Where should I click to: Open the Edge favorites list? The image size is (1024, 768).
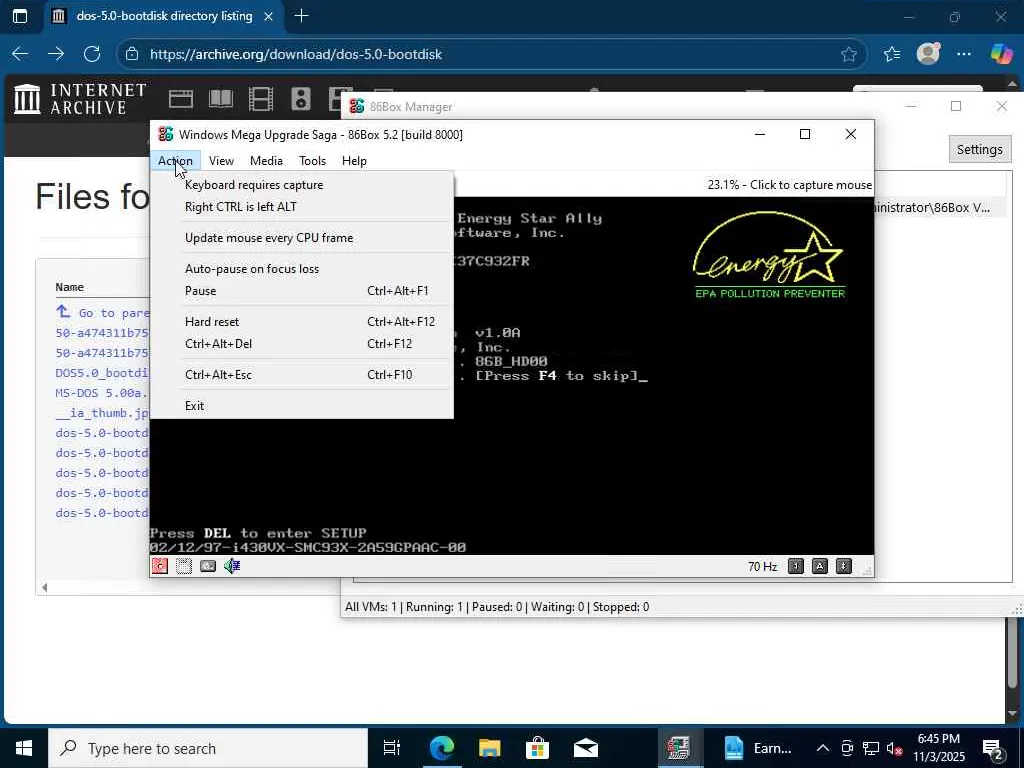892,54
